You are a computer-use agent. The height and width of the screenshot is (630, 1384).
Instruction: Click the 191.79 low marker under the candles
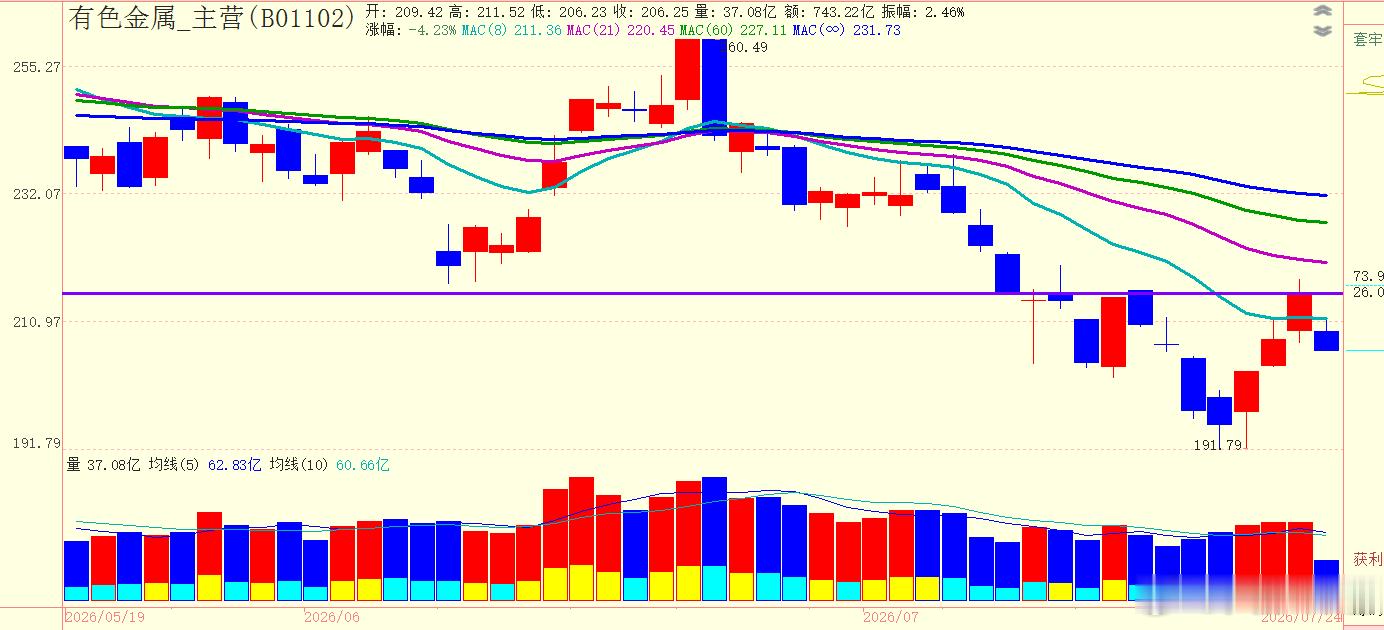pos(1217,445)
